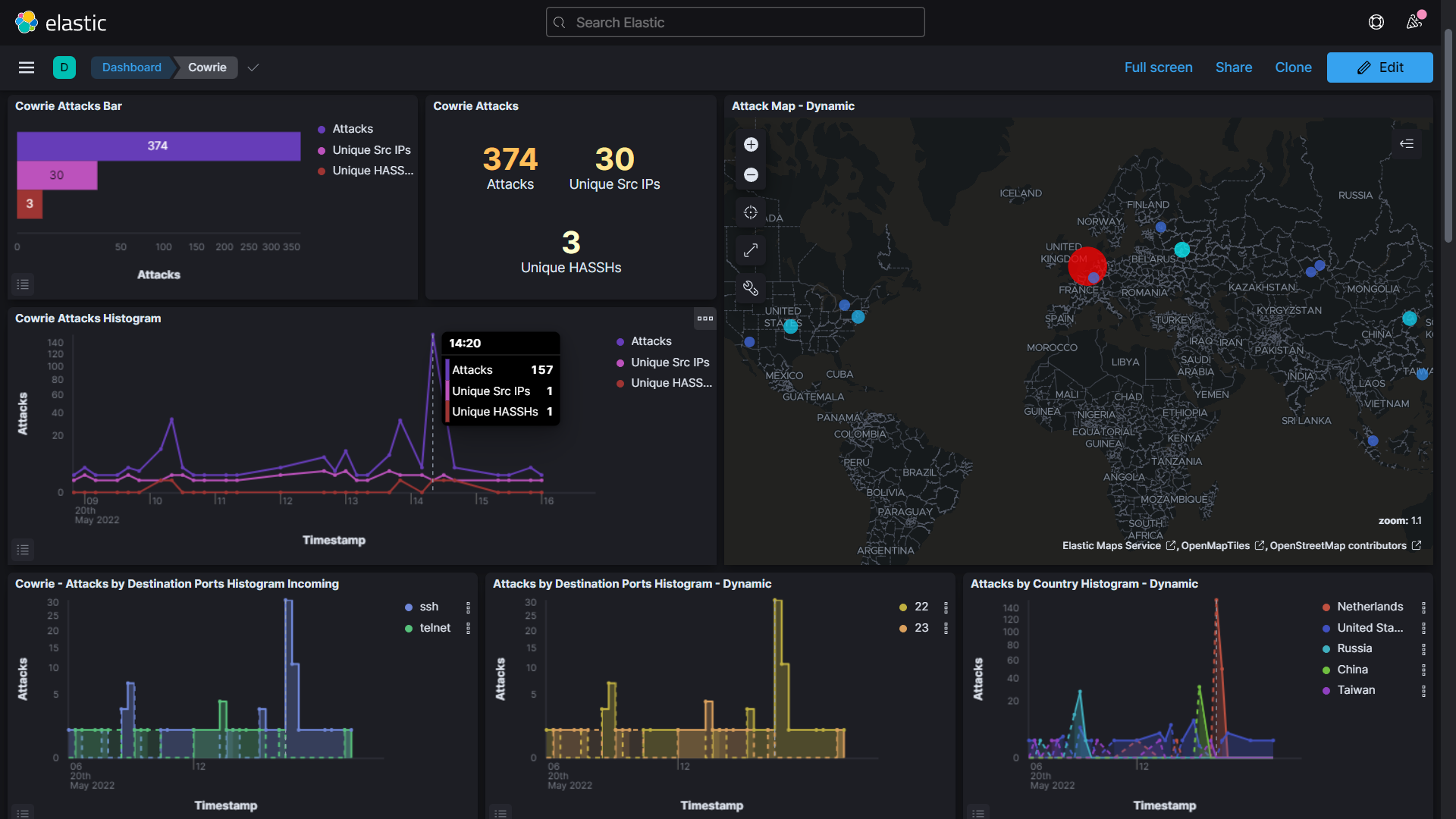Open Cowrie Attacks Histogram panel options

pyautogui.click(x=705, y=318)
